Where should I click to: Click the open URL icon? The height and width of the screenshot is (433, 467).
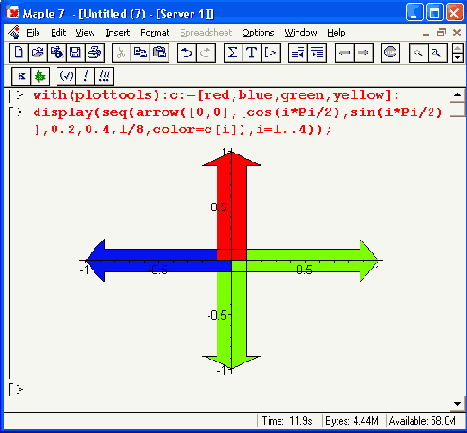click(x=57, y=53)
